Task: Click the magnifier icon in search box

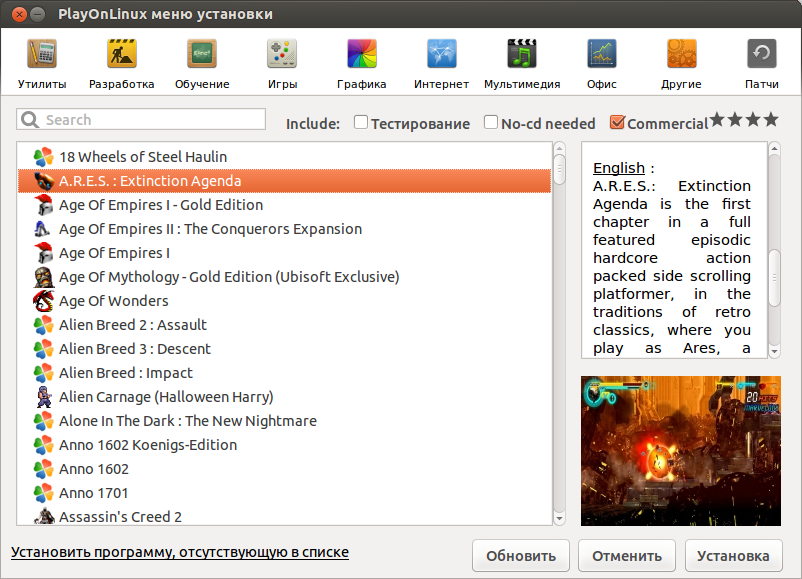Action: (30, 120)
